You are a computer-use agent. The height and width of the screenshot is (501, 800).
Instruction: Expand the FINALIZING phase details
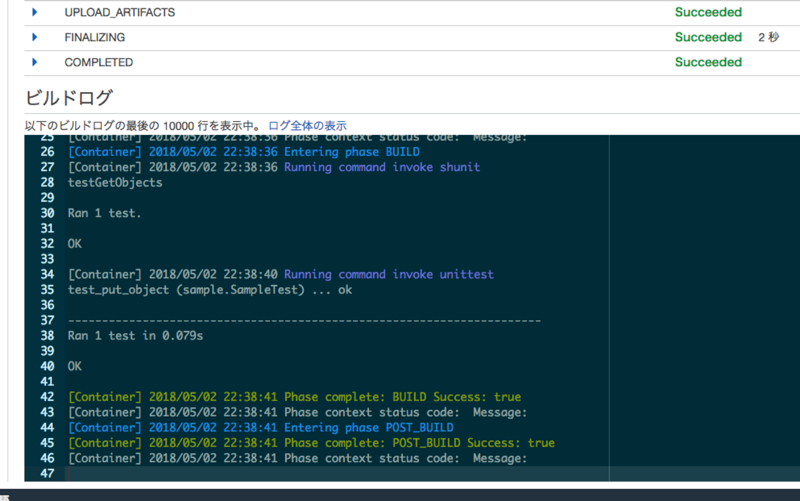[x=35, y=37]
